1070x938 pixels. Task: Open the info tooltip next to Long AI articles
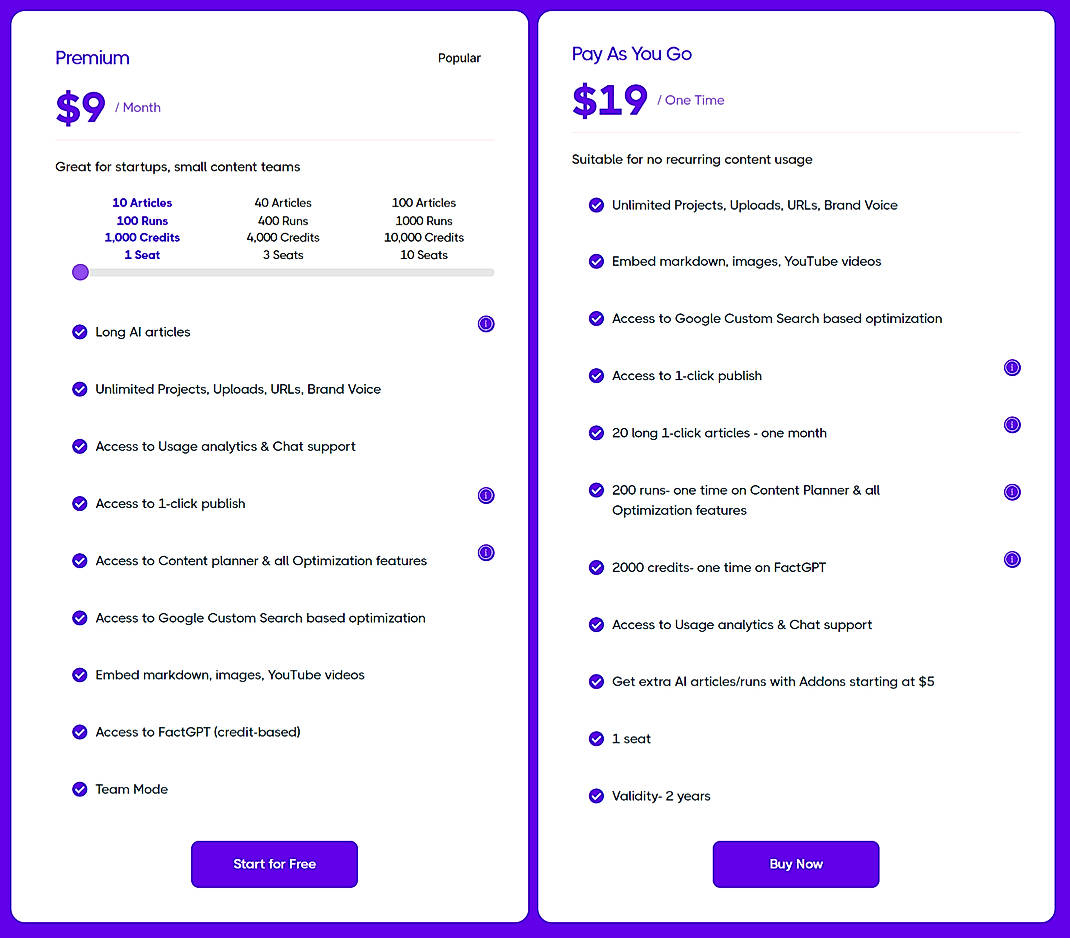(486, 324)
